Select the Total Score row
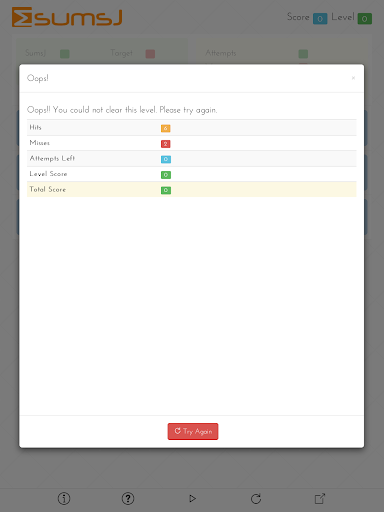The width and height of the screenshot is (384, 512). tap(192, 189)
